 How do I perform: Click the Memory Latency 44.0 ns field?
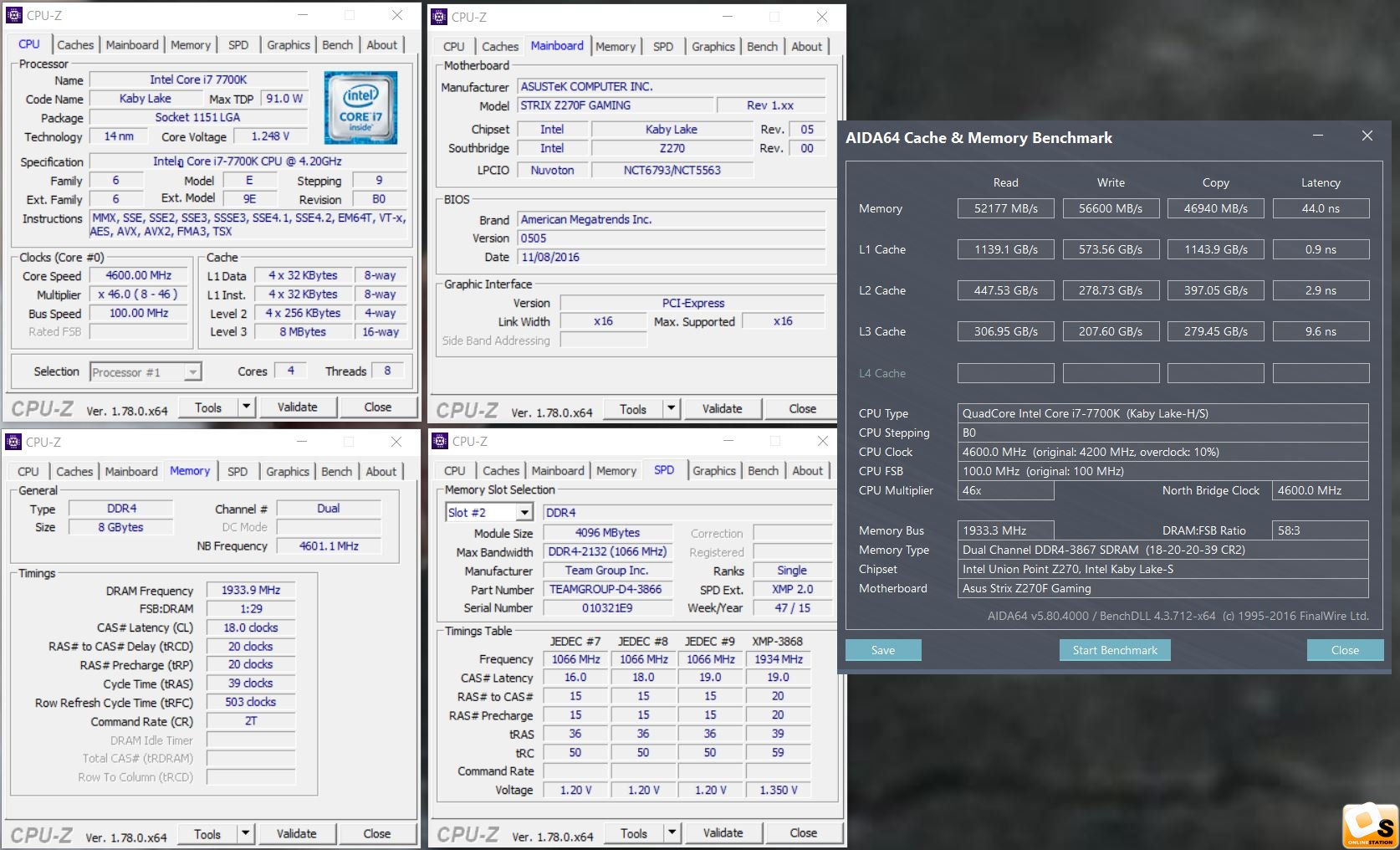(x=1321, y=208)
